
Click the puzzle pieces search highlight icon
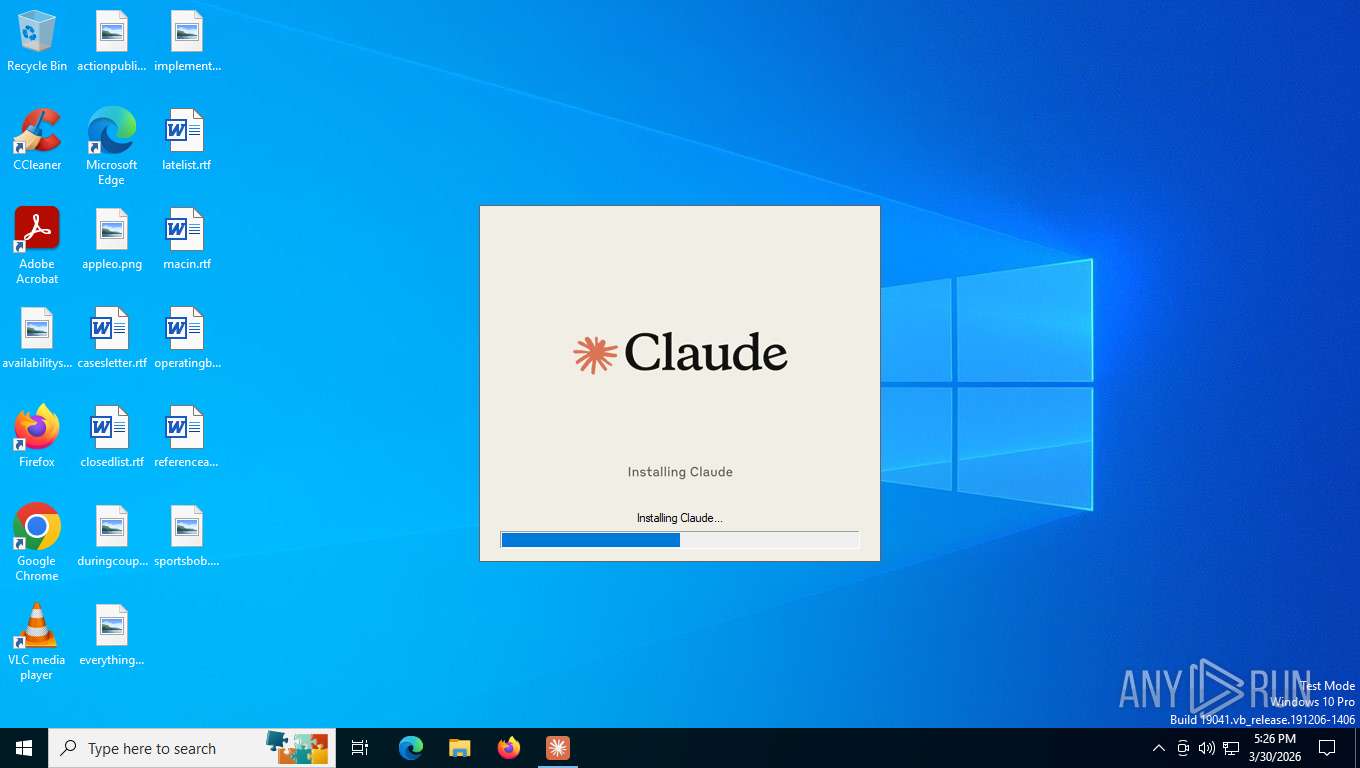pos(297,748)
